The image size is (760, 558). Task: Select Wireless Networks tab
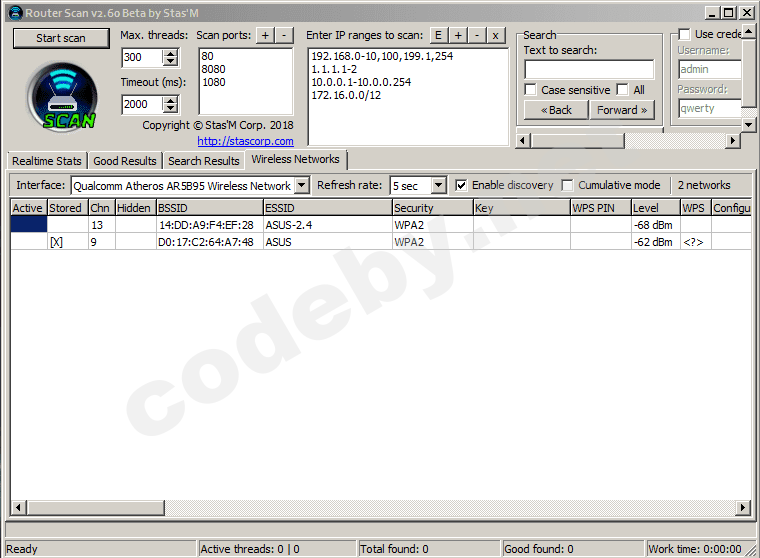295,159
